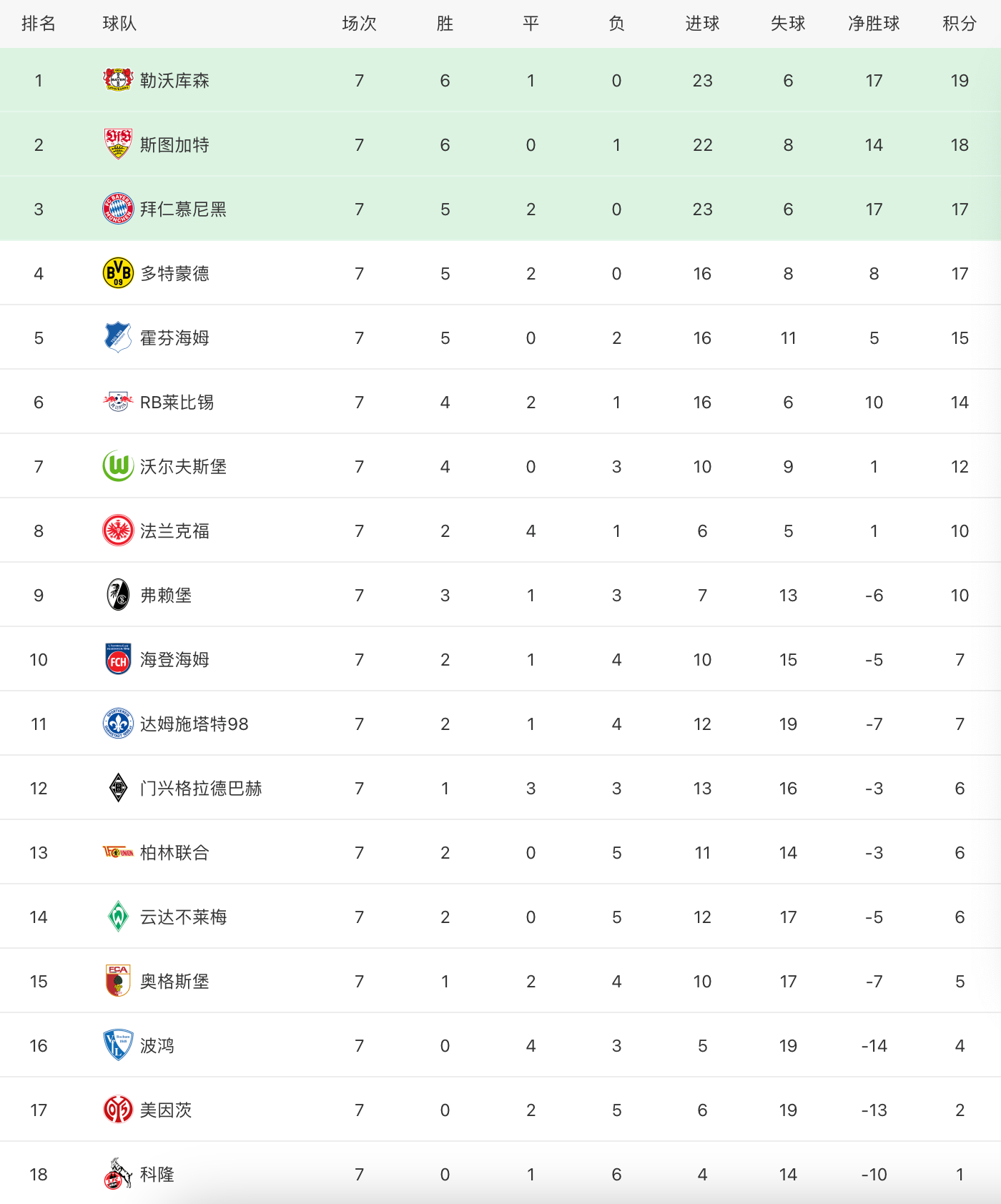Click the Eintracht Frankfurt eagle crest
The image size is (1001, 1204).
click(118, 530)
